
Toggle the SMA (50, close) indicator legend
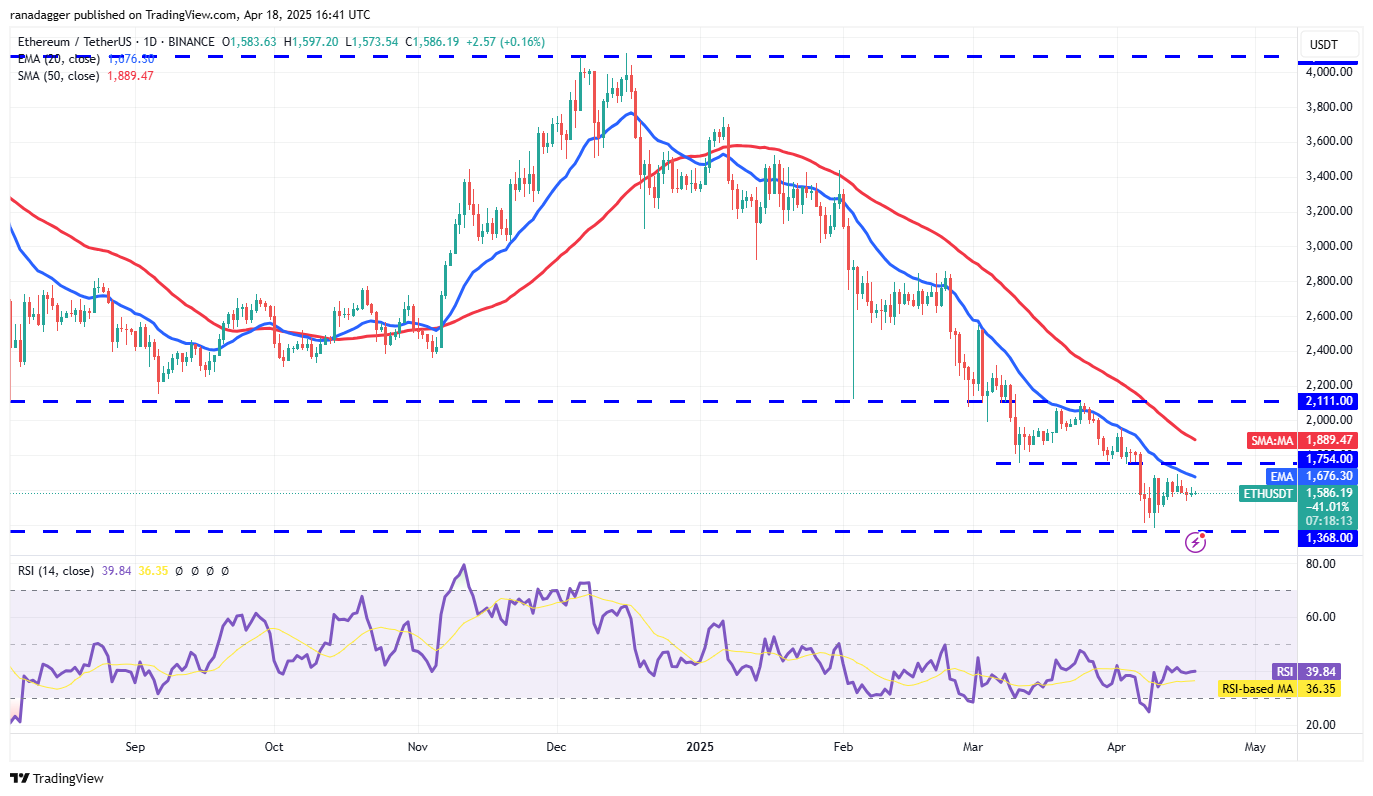60,75
